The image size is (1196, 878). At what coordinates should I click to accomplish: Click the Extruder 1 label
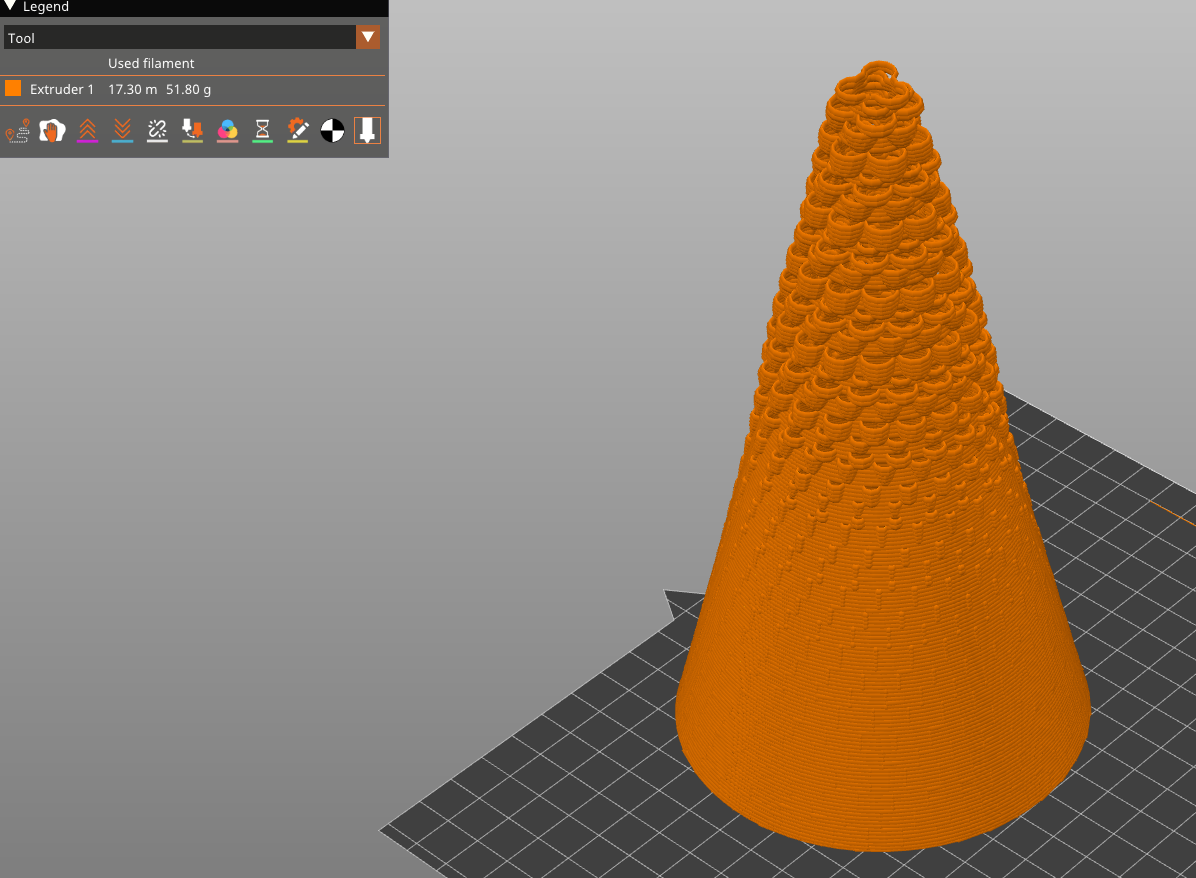pos(62,89)
